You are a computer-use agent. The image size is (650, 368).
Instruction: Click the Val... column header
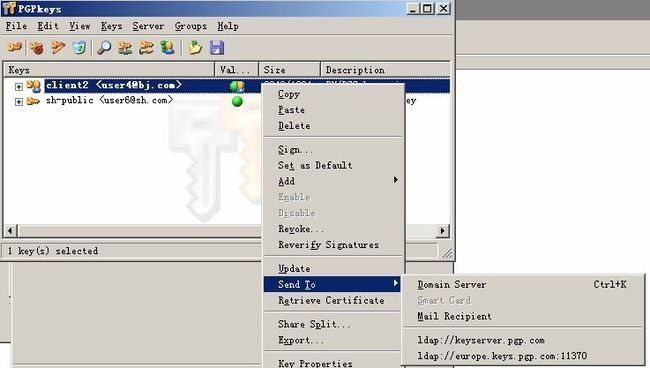pyautogui.click(x=237, y=70)
